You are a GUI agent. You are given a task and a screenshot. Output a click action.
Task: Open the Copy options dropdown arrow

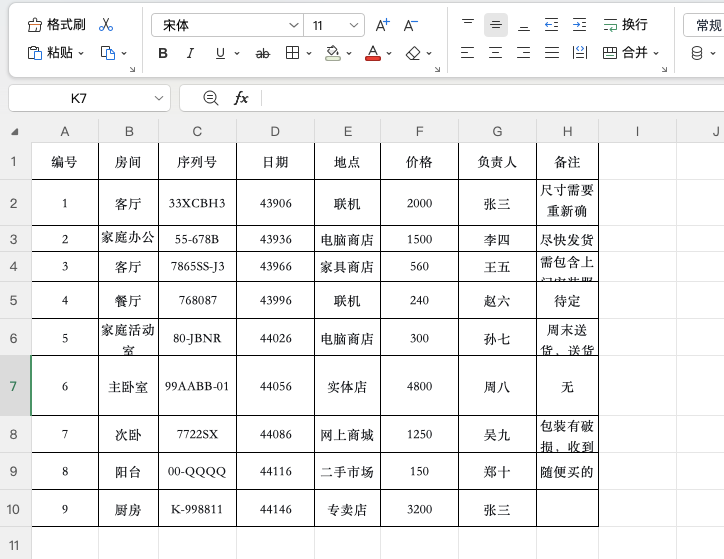pyautogui.click(x=124, y=54)
